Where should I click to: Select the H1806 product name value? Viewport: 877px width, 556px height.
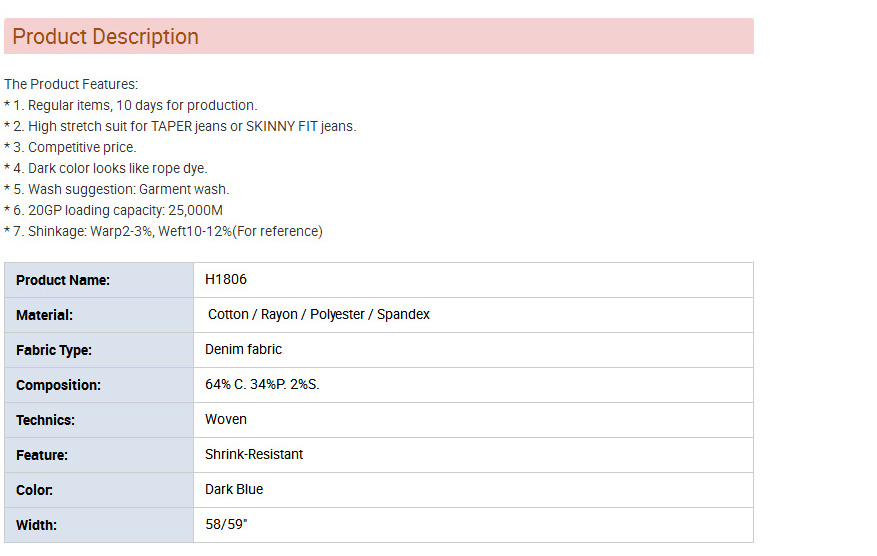point(226,279)
